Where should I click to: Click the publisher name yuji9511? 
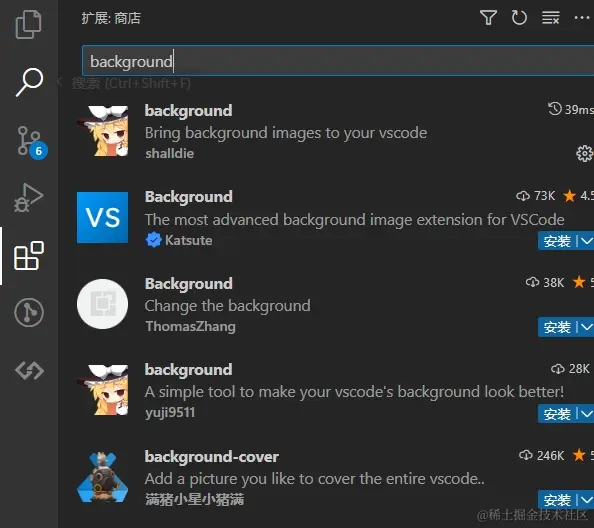click(x=170, y=412)
